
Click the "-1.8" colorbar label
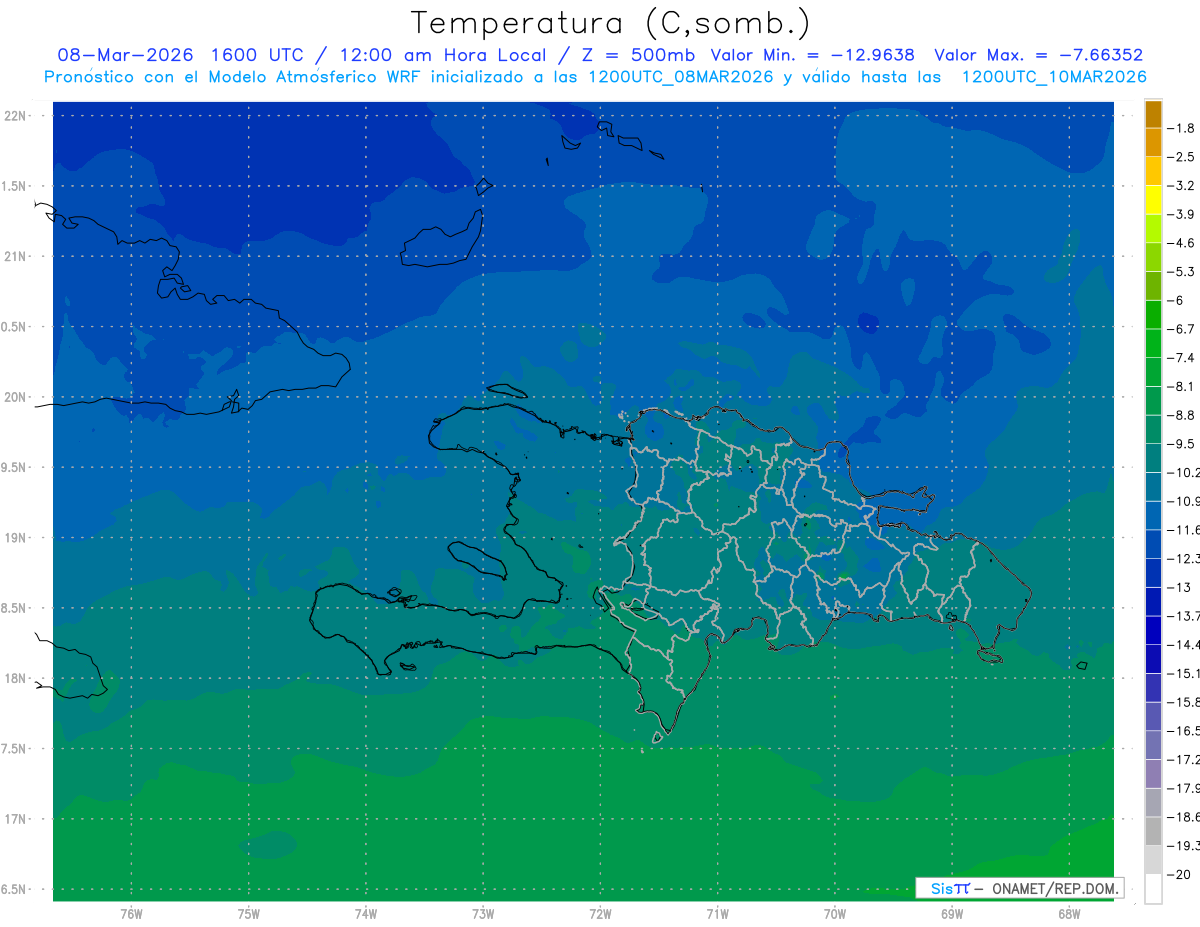[x=1182, y=129]
